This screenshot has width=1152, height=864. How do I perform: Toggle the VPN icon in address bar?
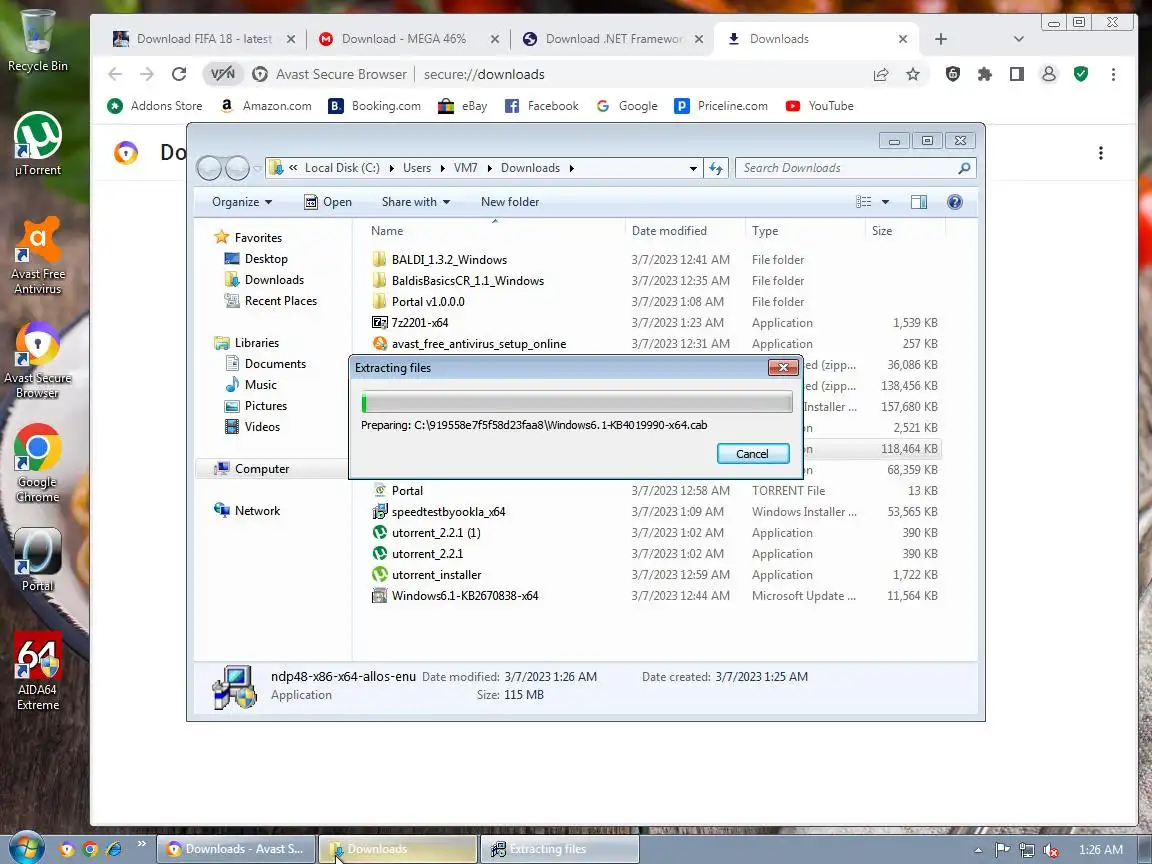click(x=223, y=74)
